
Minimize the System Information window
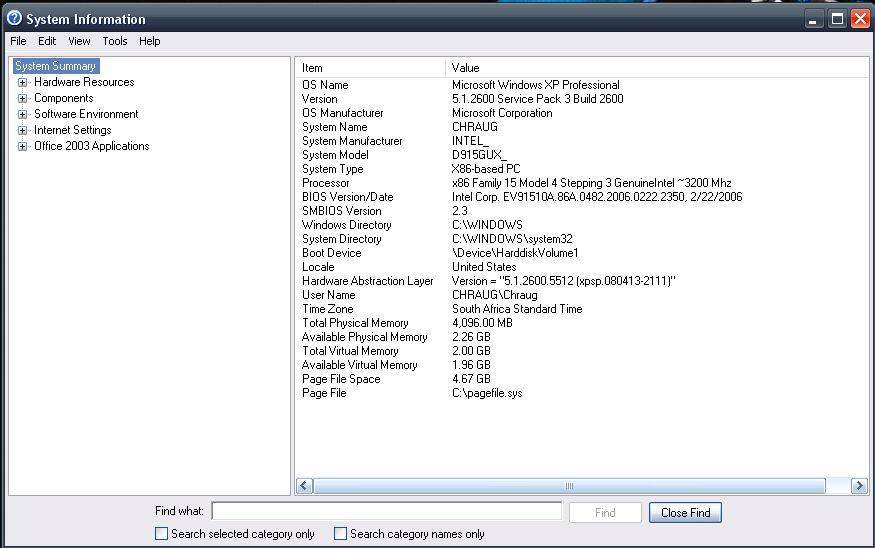[814, 20]
